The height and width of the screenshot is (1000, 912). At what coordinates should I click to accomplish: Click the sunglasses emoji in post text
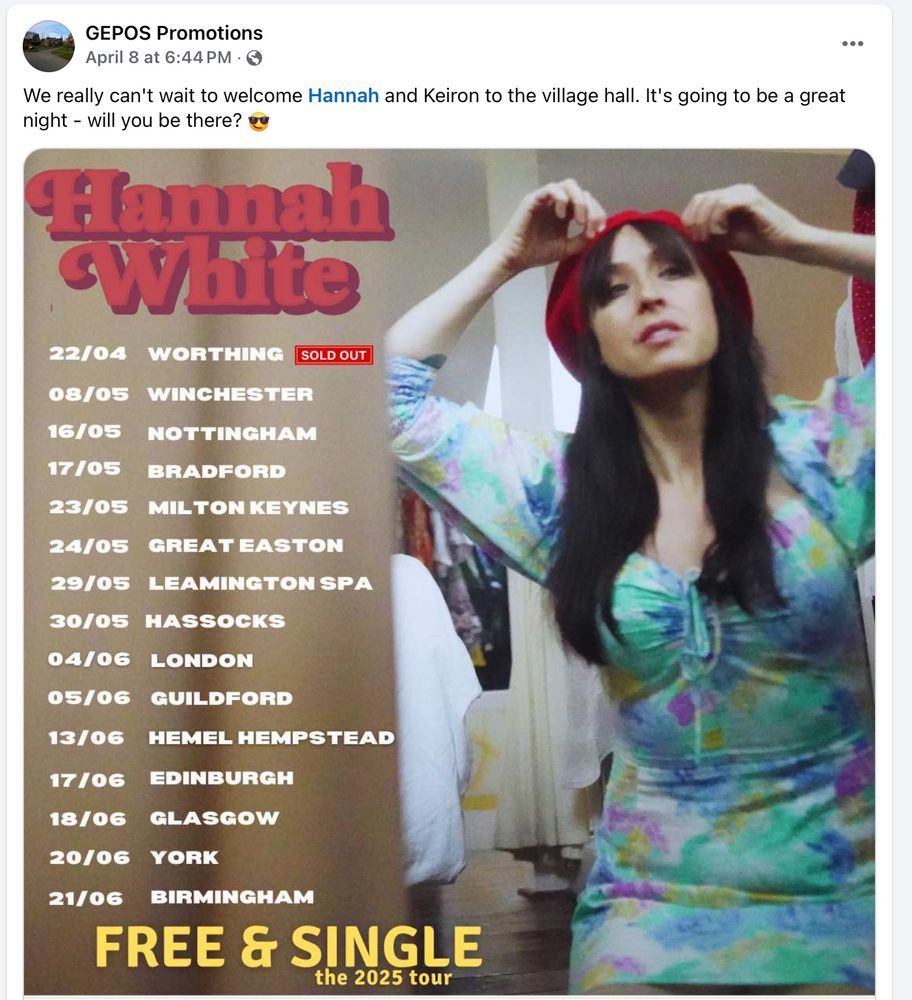[258, 121]
